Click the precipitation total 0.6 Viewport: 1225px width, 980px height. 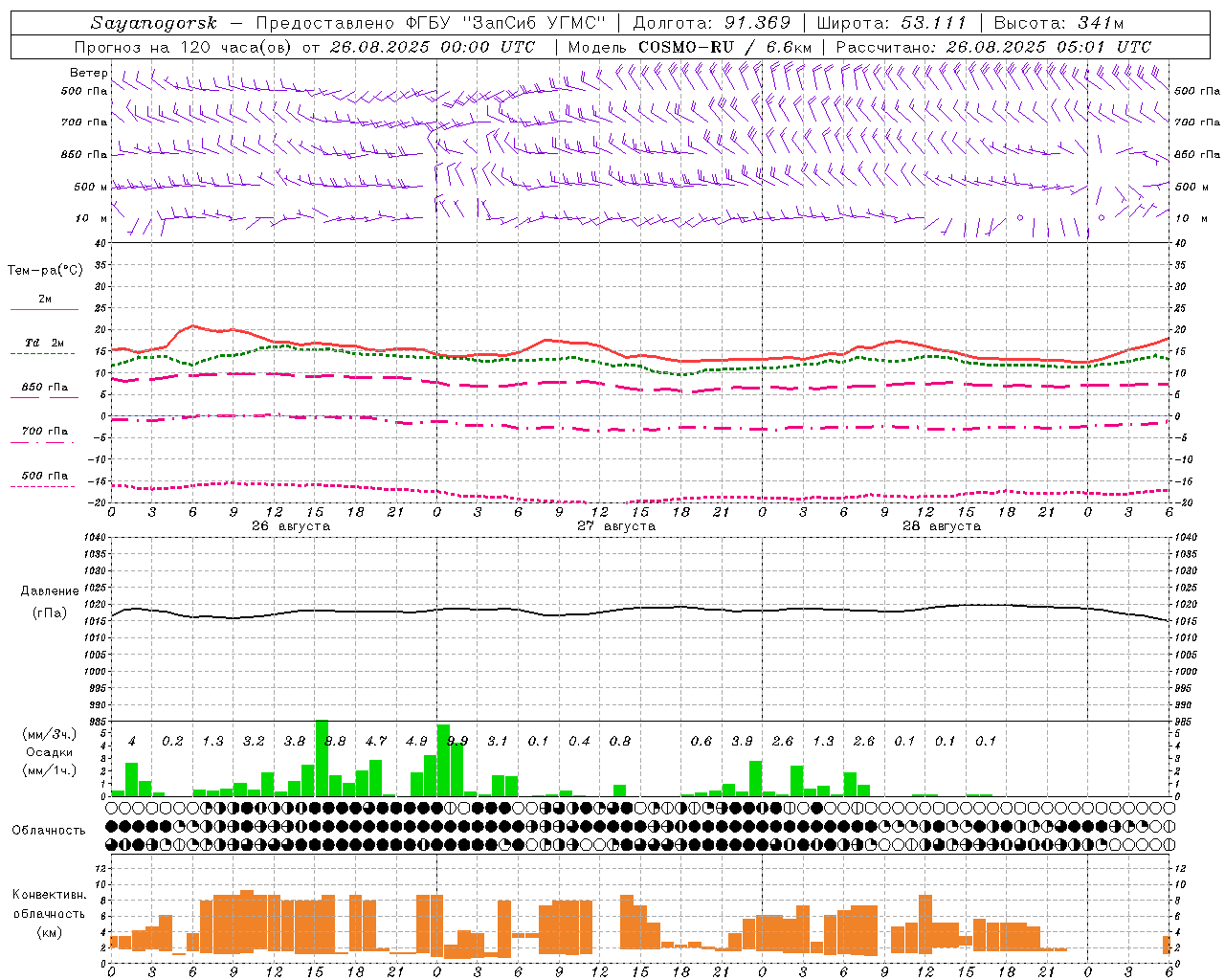pos(702,741)
